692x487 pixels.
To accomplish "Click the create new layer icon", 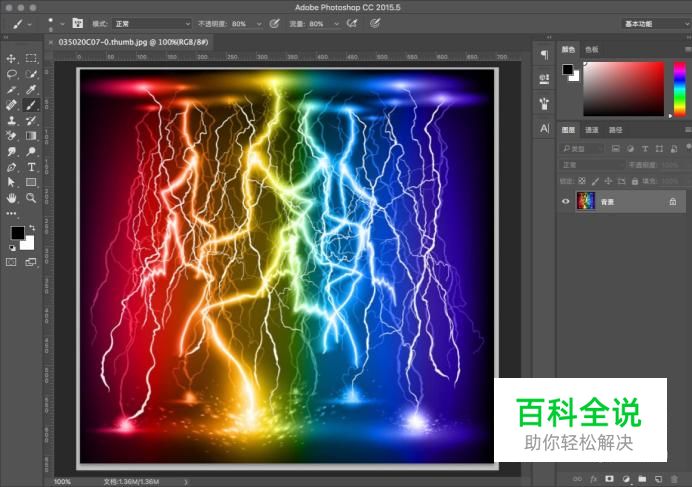I will coord(658,480).
